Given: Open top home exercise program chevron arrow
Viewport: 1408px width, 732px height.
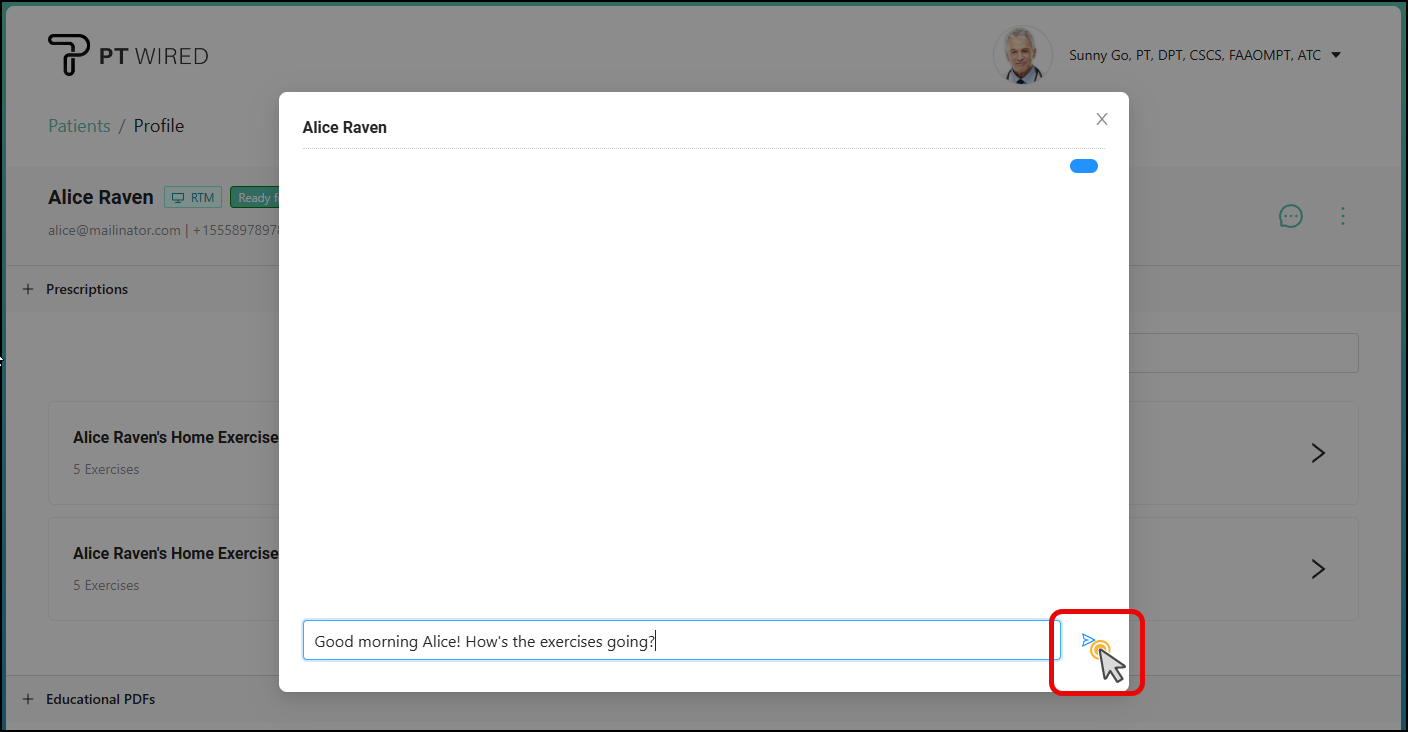Looking at the screenshot, I should [x=1317, y=453].
